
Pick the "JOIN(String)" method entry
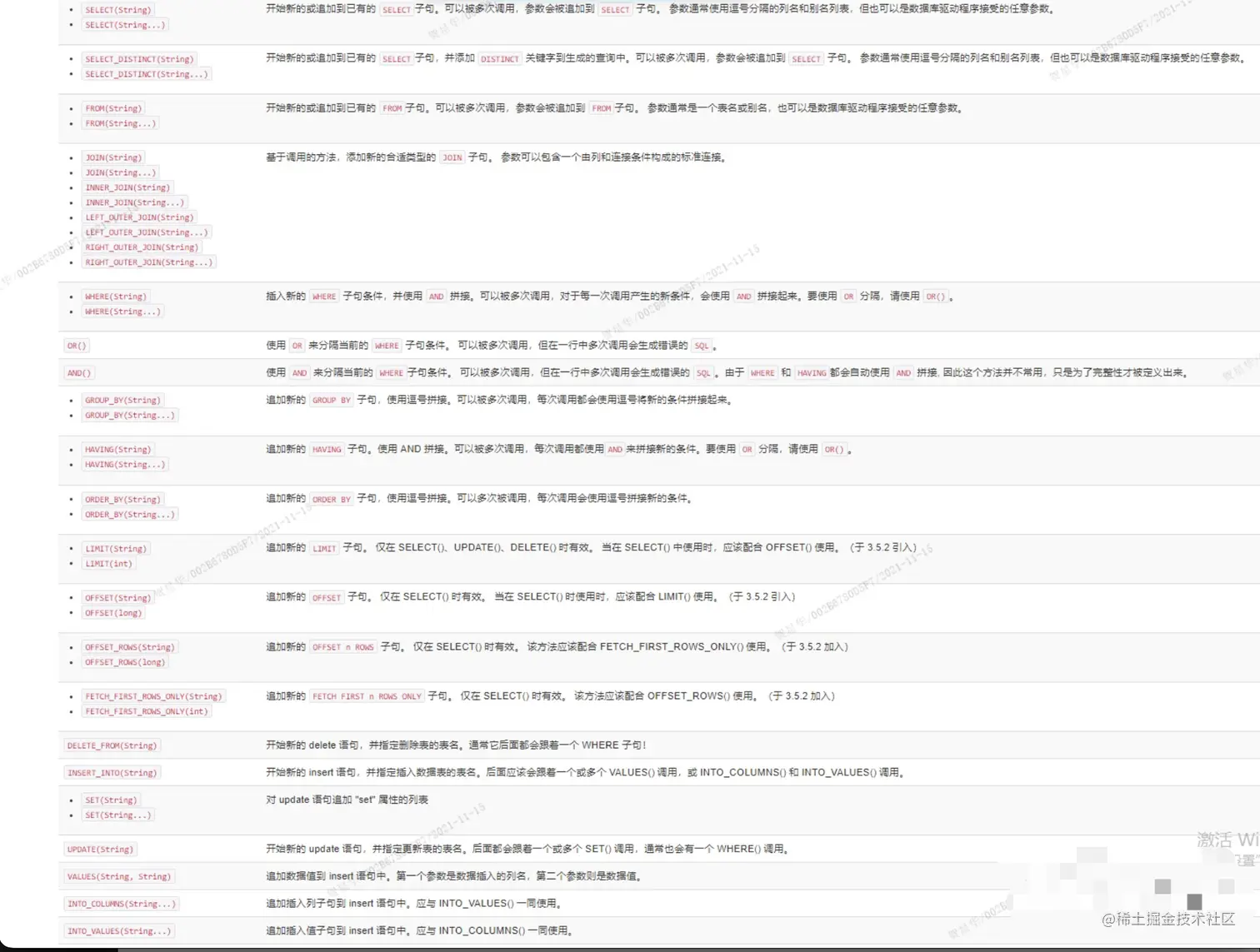coord(113,157)
